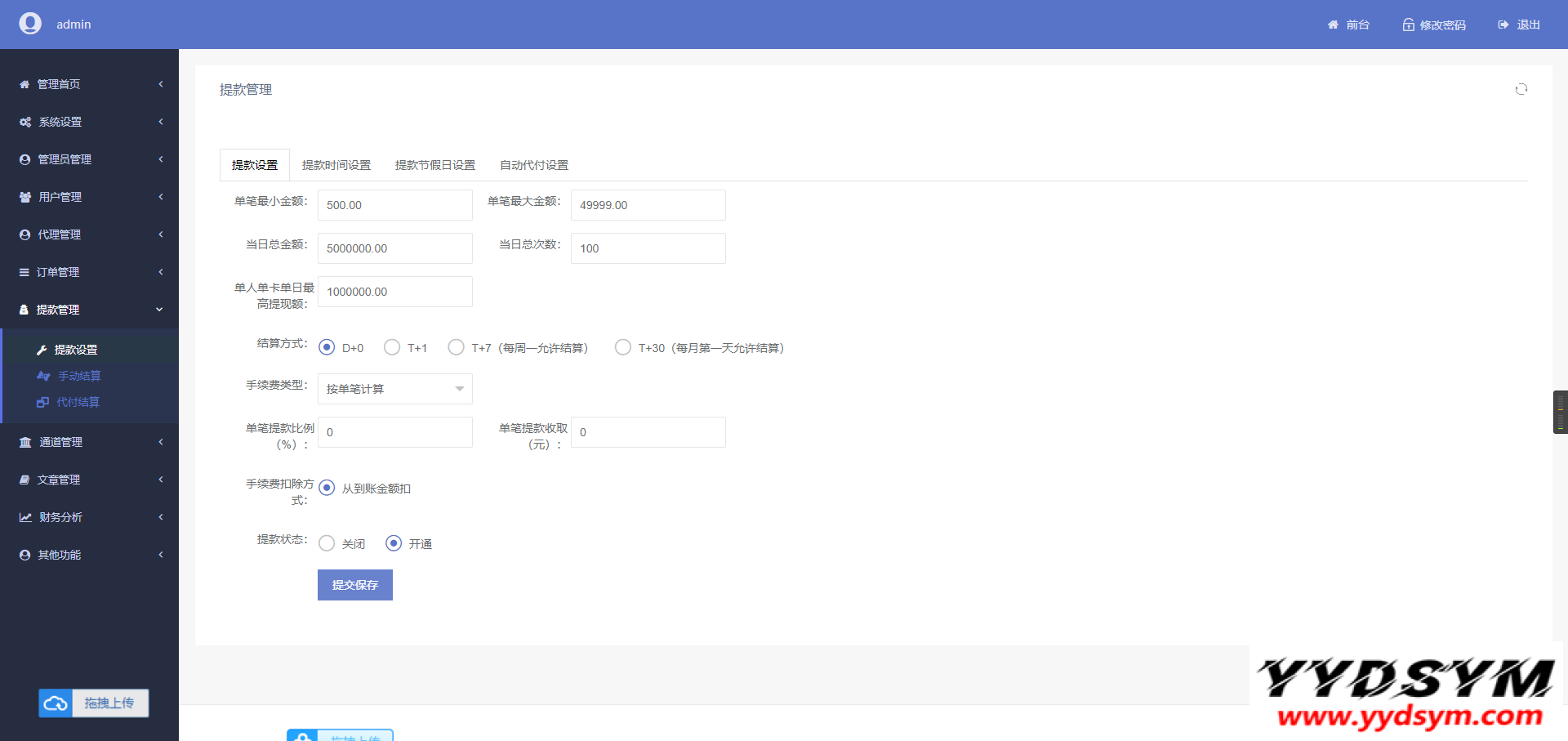The width and height of the screenshot is (1568, 741).
Task: Click the 手动结算 sidebar icon
Action: (x=43, y=376)
